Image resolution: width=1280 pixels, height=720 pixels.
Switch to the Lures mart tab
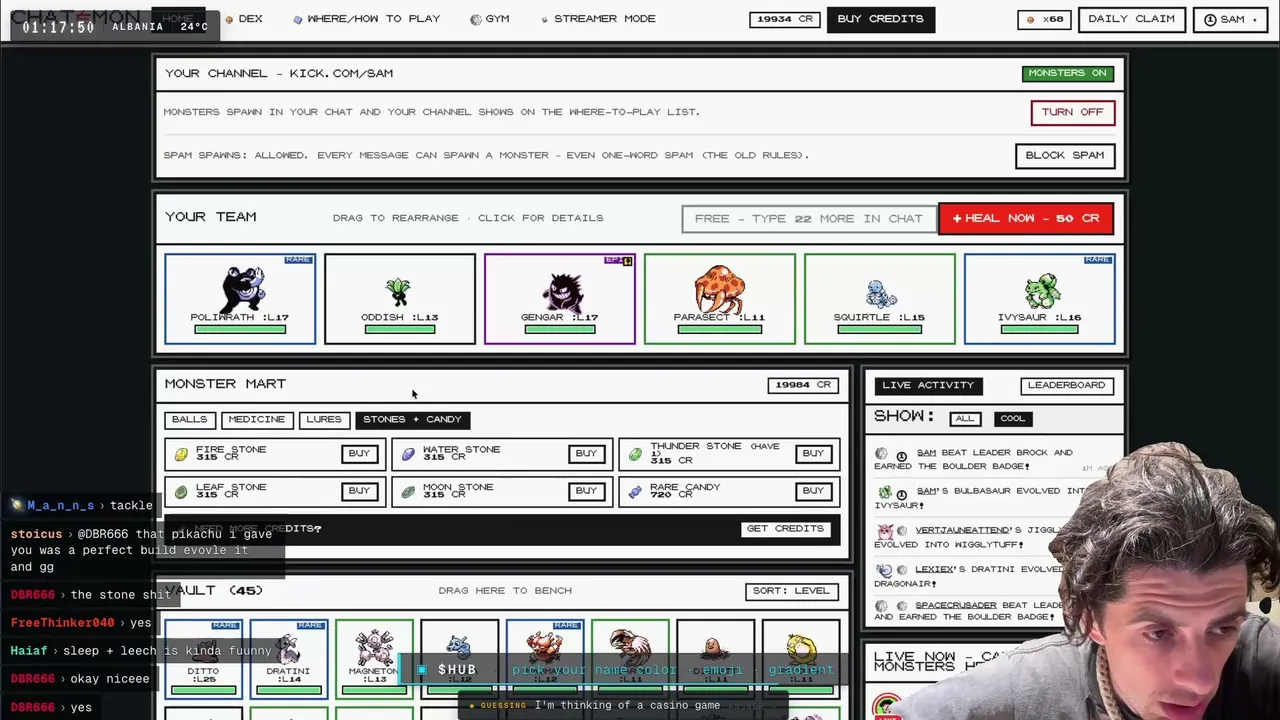point(323,420)
